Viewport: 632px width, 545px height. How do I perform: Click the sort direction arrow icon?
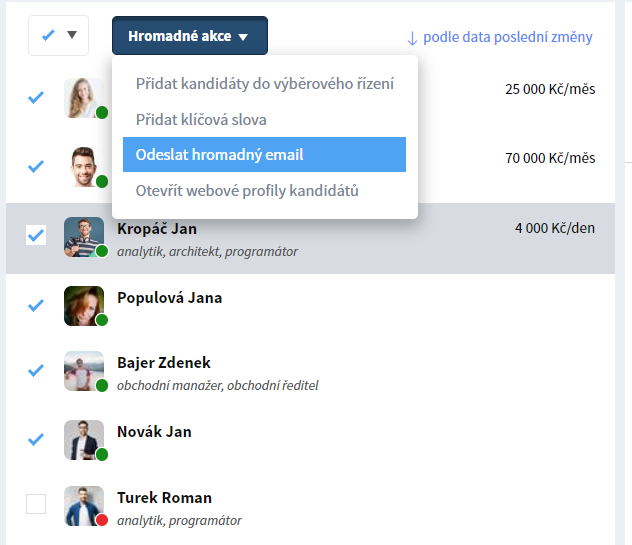click(412, 38)
